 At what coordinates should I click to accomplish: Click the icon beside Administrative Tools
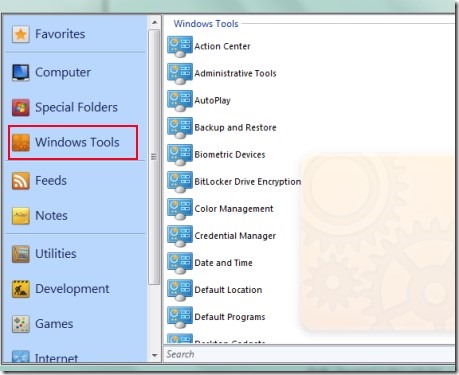click(x=180, y=73)
